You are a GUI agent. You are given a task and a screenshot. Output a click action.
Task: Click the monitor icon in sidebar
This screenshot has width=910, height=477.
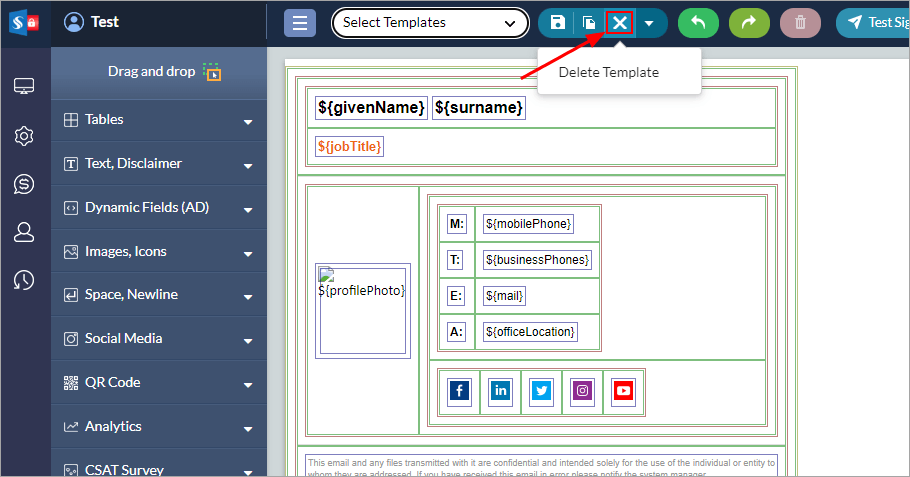tap(25, 87)
